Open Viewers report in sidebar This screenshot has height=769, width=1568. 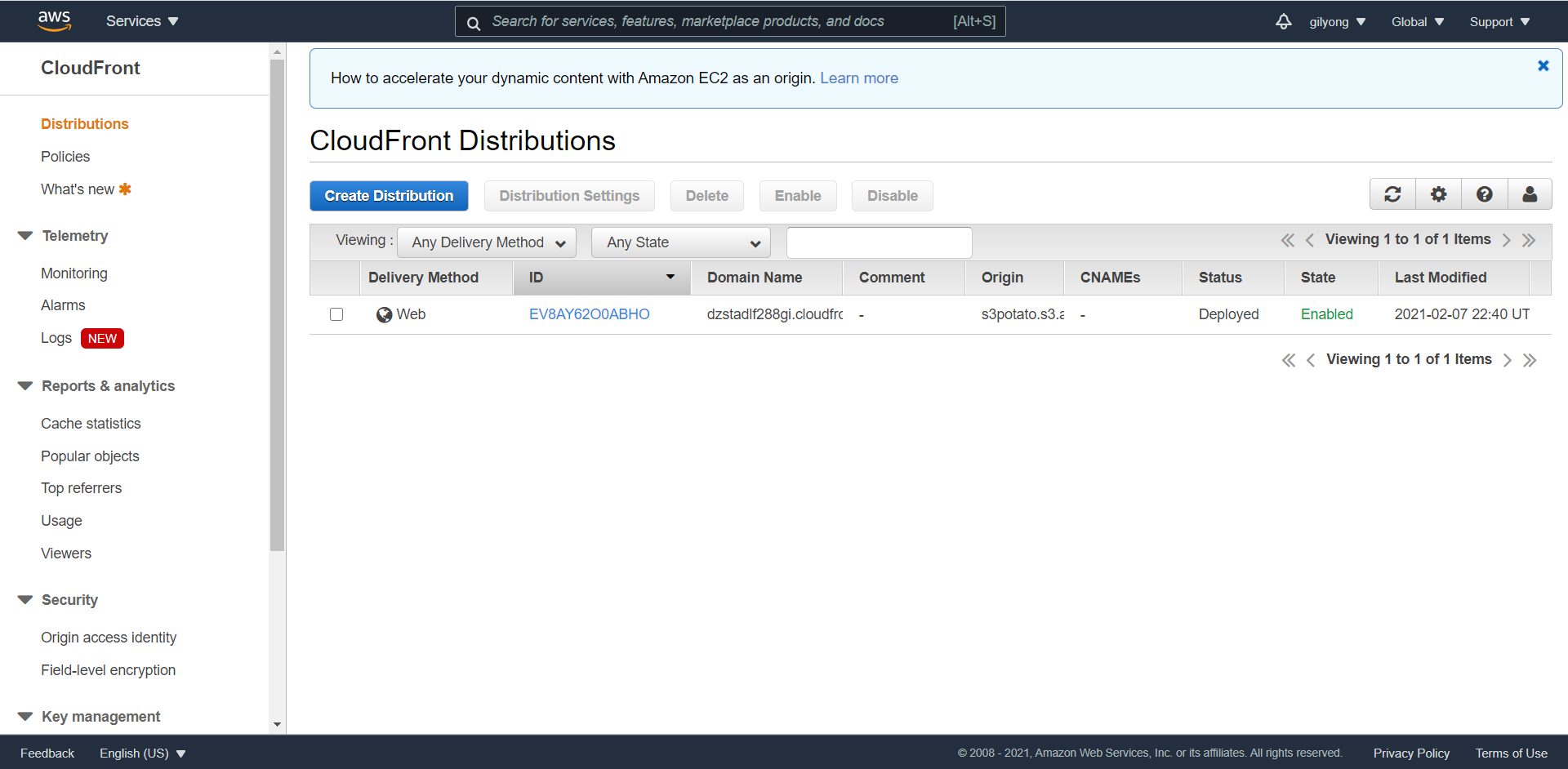pyautogui.click(x=66, y=553)
